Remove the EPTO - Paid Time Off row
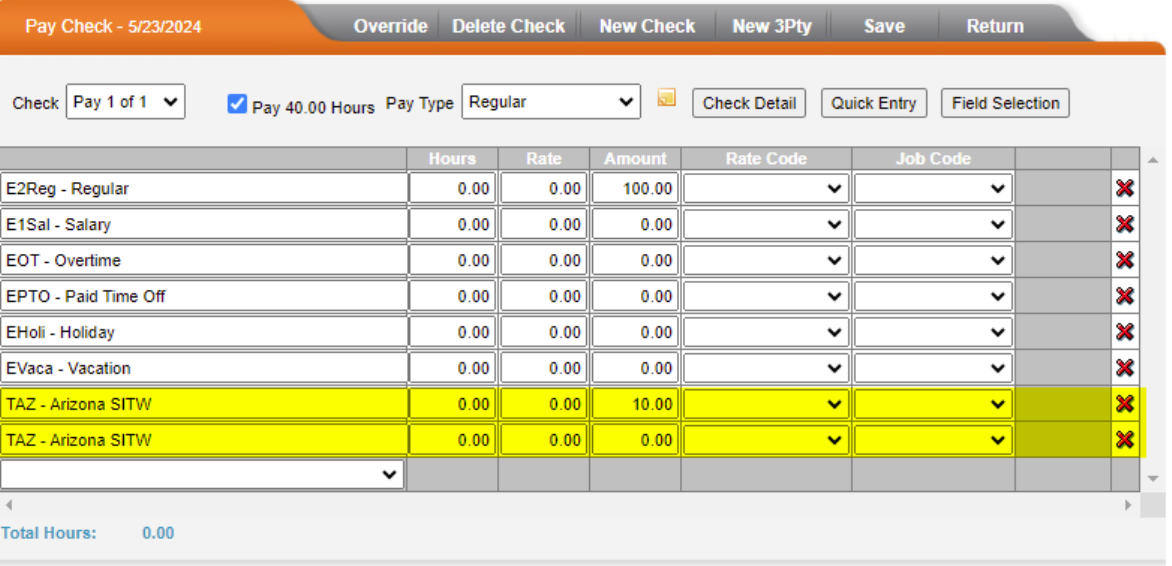The height and width of the screenshot is (566, 1172). (1124, 296)
